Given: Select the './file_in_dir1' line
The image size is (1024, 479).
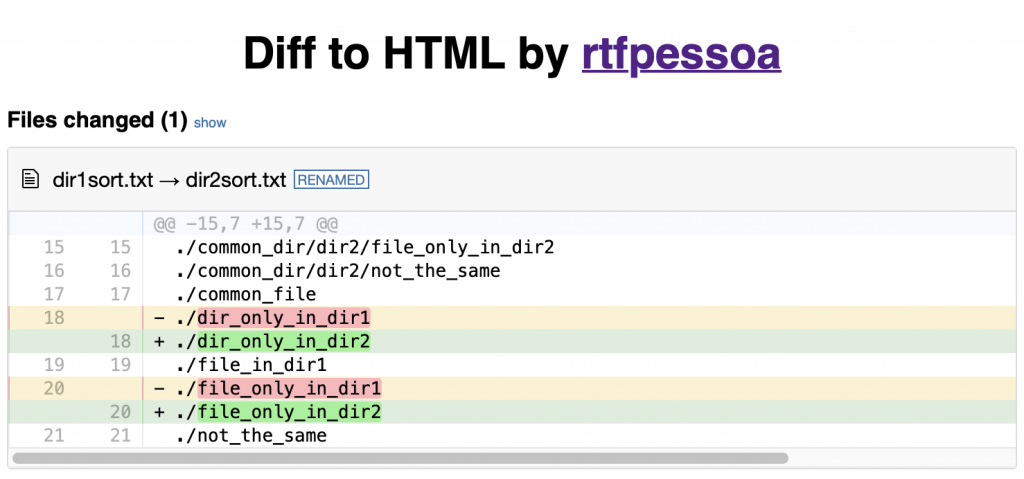Looking at the screenshot, I should 251,365.
